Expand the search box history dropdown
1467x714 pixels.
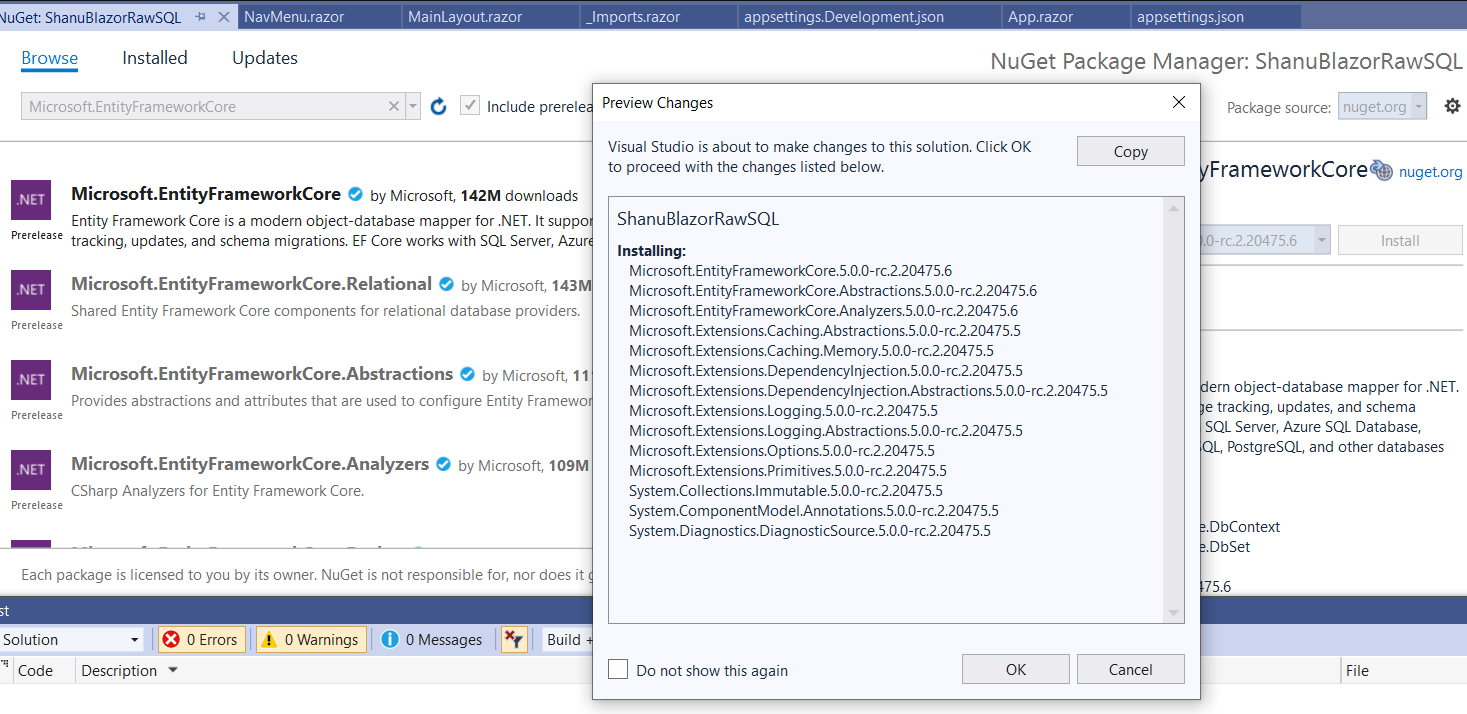pos(413,106)
